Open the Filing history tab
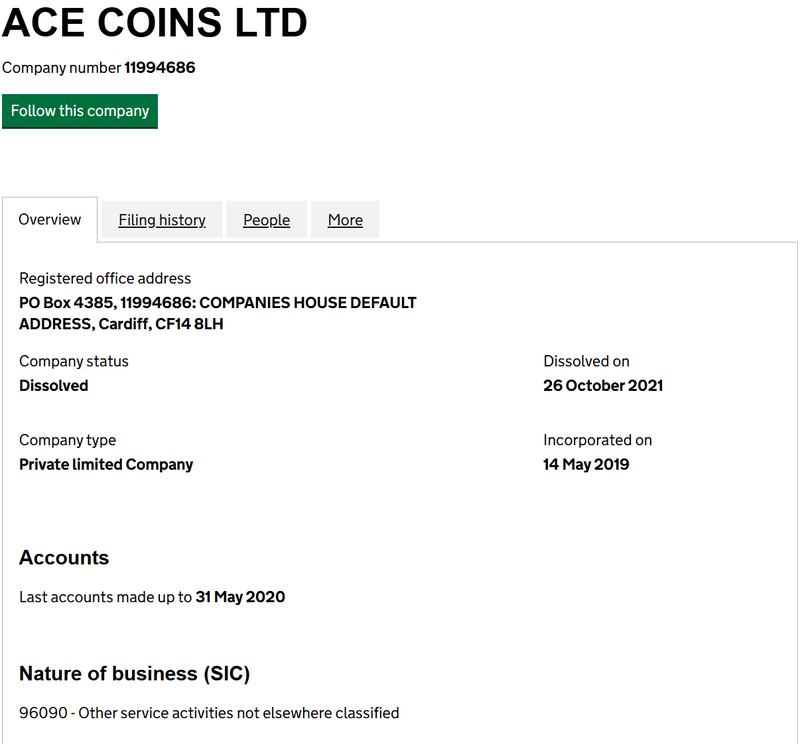 pyautogui.click(x=162, y=220)
